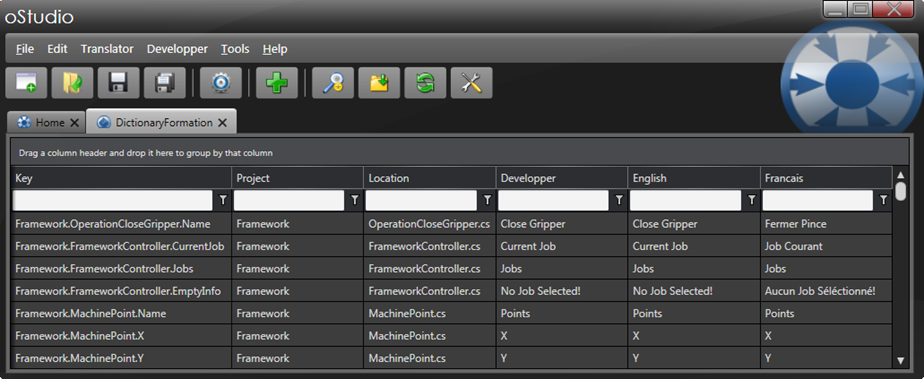Select Framework.OperationCloseGripper.Name key cell
This screenshot has height=379, width=924.
[x=121, y=224]
